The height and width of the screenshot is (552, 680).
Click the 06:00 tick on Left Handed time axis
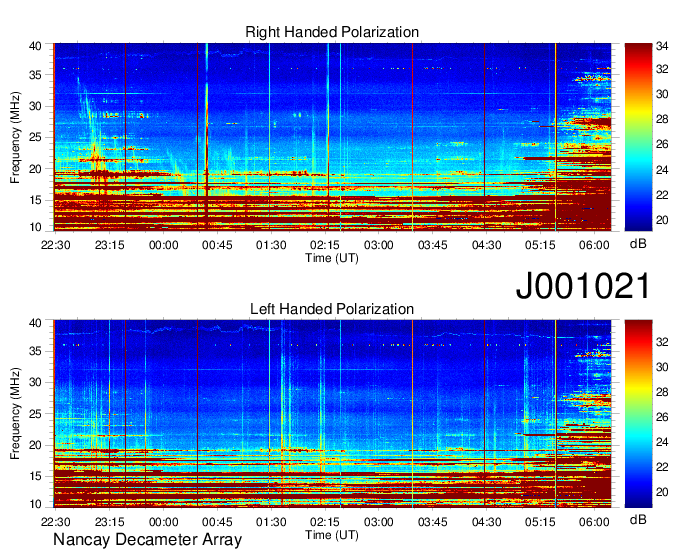click(x=594, y=522)
